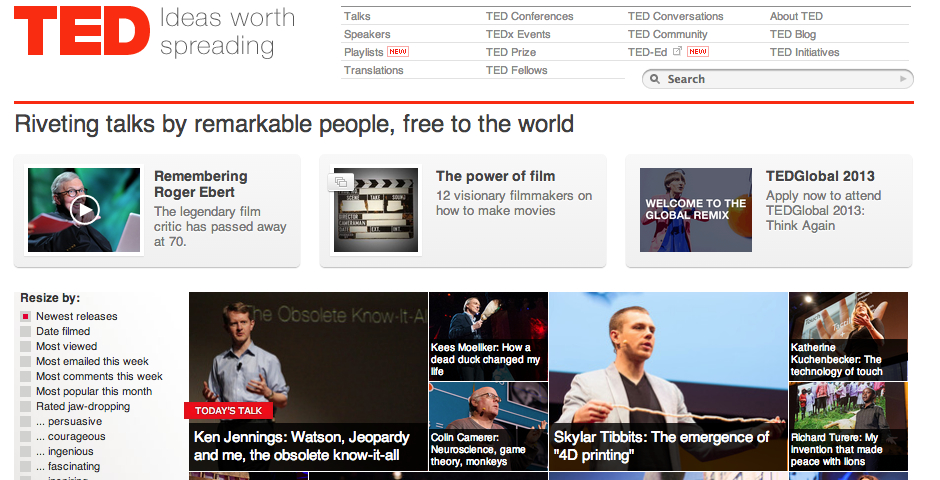The height and width of the screenshot is (480, 940).
Task: Open the Richard Turere lions talk
Action: (x=848, y=426)
